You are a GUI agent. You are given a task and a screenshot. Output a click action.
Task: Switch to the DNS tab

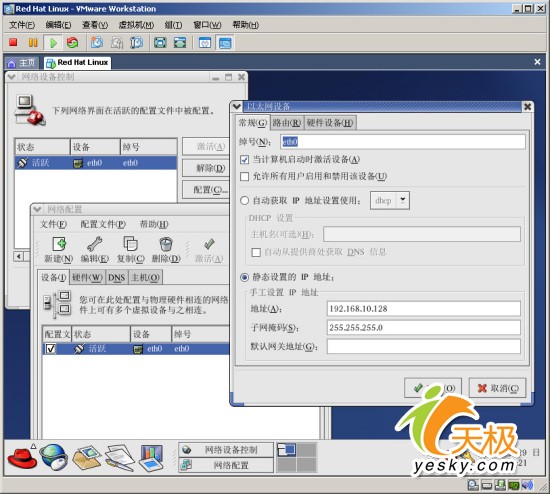point(116,278)
